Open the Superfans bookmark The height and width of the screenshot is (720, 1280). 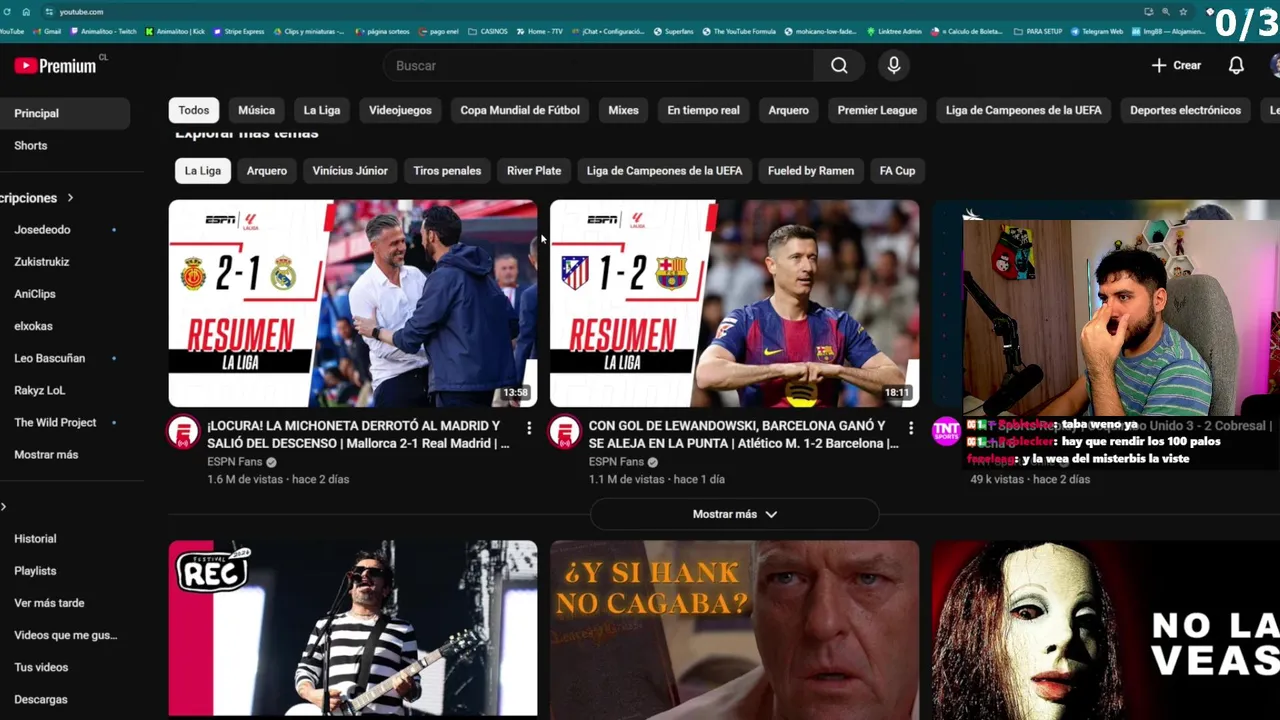673,31
